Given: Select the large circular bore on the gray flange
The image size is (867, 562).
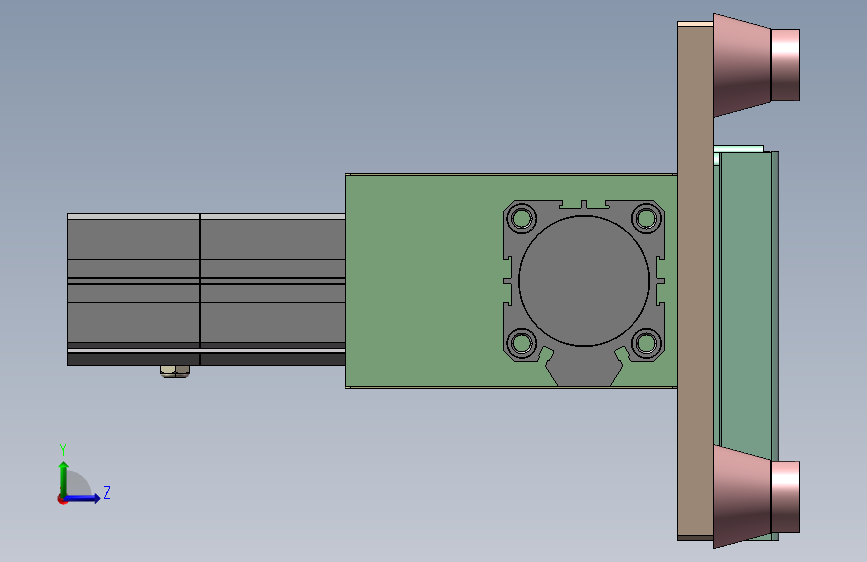Looking at the screenshot, I should coord(584,281).
